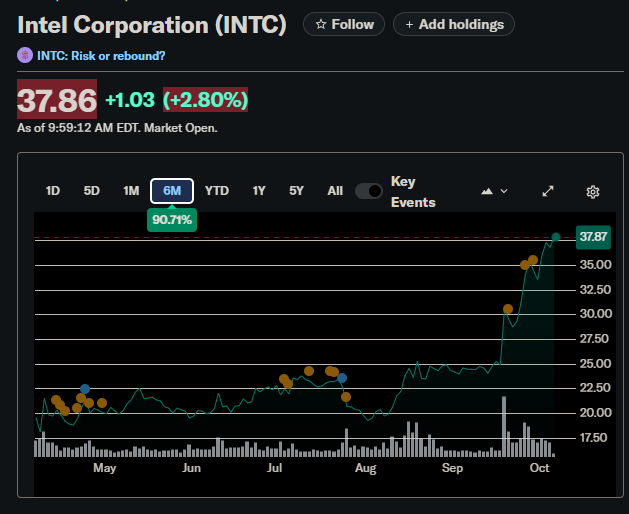Click the current price dot at end of line
The image size is (629, 514).
click(556, 237)
